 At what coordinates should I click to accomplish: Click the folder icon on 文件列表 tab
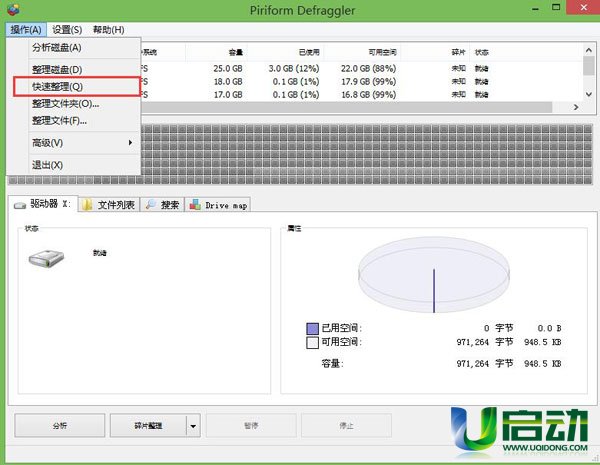(x=88, y=205)
